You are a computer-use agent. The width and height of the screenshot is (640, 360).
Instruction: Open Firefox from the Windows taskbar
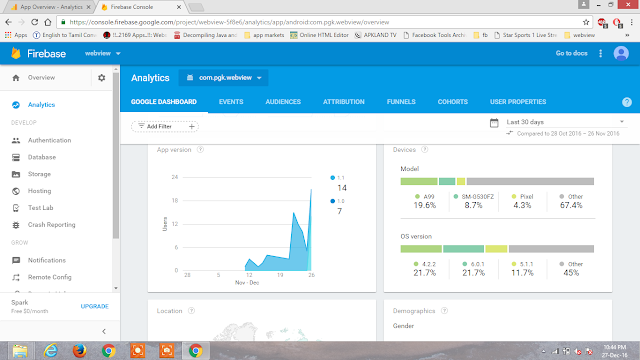(x=80, y=351)
